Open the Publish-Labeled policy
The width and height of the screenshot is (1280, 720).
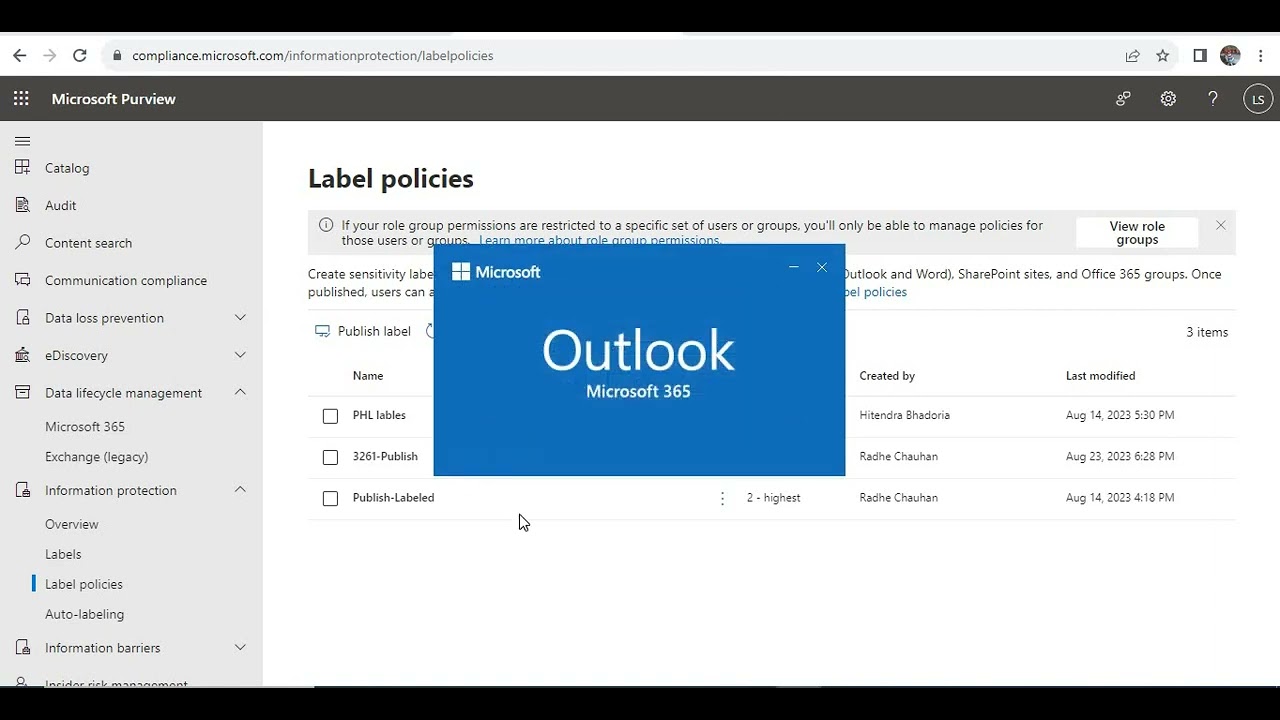tap(393, 497)
